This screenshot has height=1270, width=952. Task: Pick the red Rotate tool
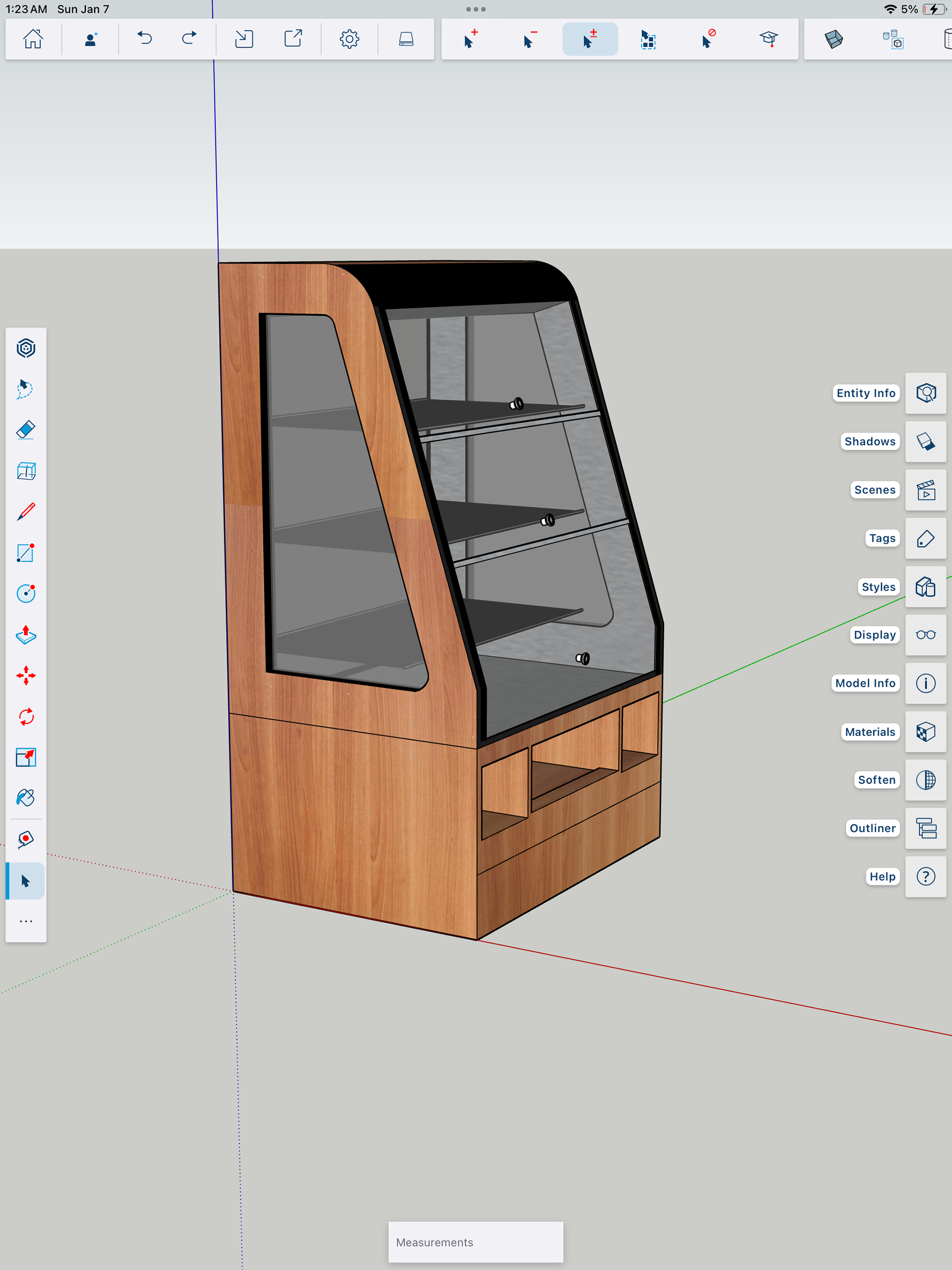[x=26, y=717]
